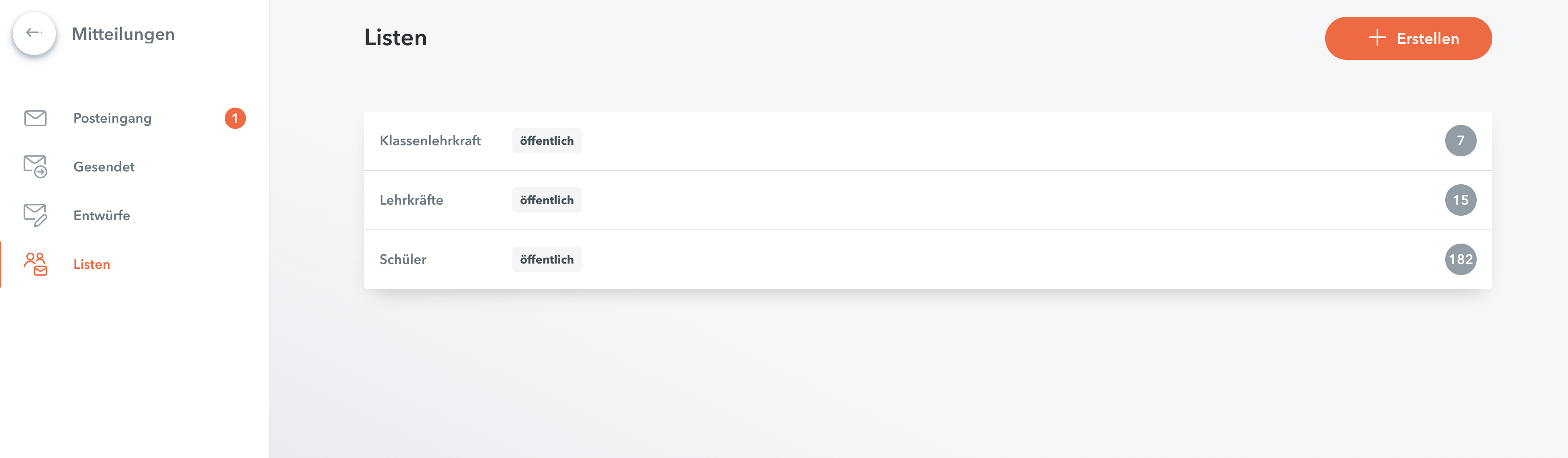Open the Posteingang envelope icon
Image resolution: width=1568 pixels, height=458 pixels.
(x=35, y=118)
